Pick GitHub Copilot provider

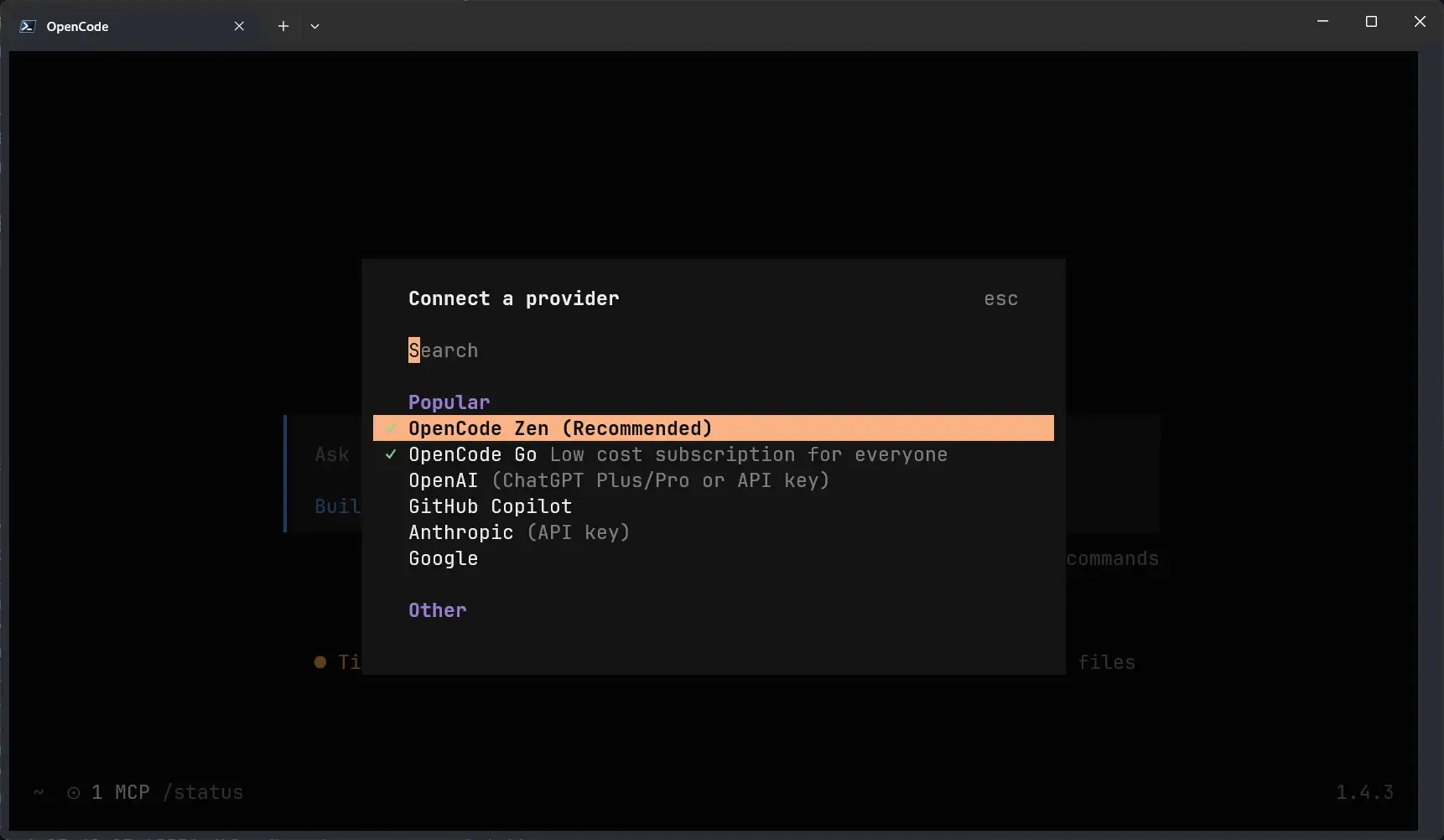point(714,506)
